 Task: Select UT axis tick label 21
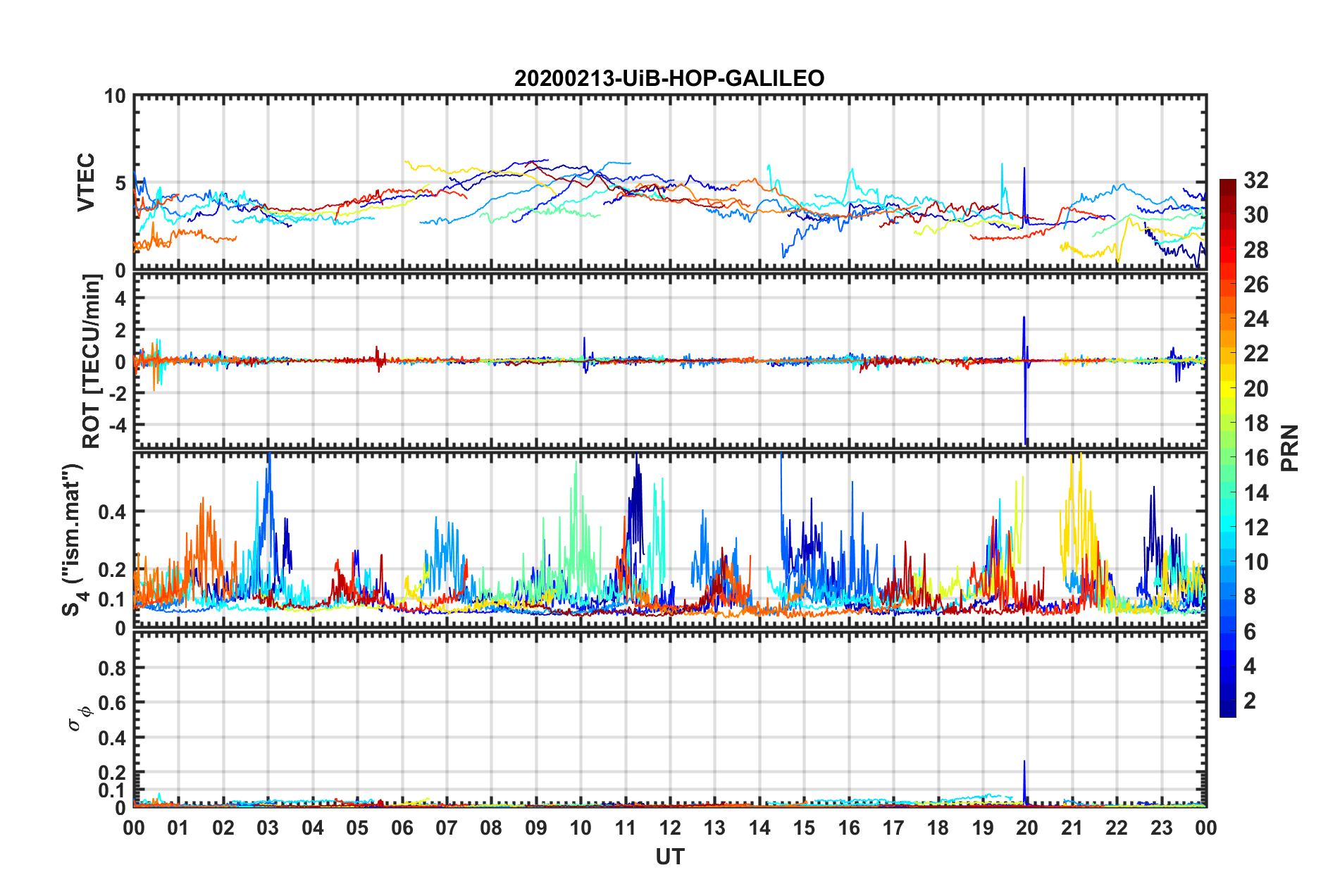point(1072,828)
